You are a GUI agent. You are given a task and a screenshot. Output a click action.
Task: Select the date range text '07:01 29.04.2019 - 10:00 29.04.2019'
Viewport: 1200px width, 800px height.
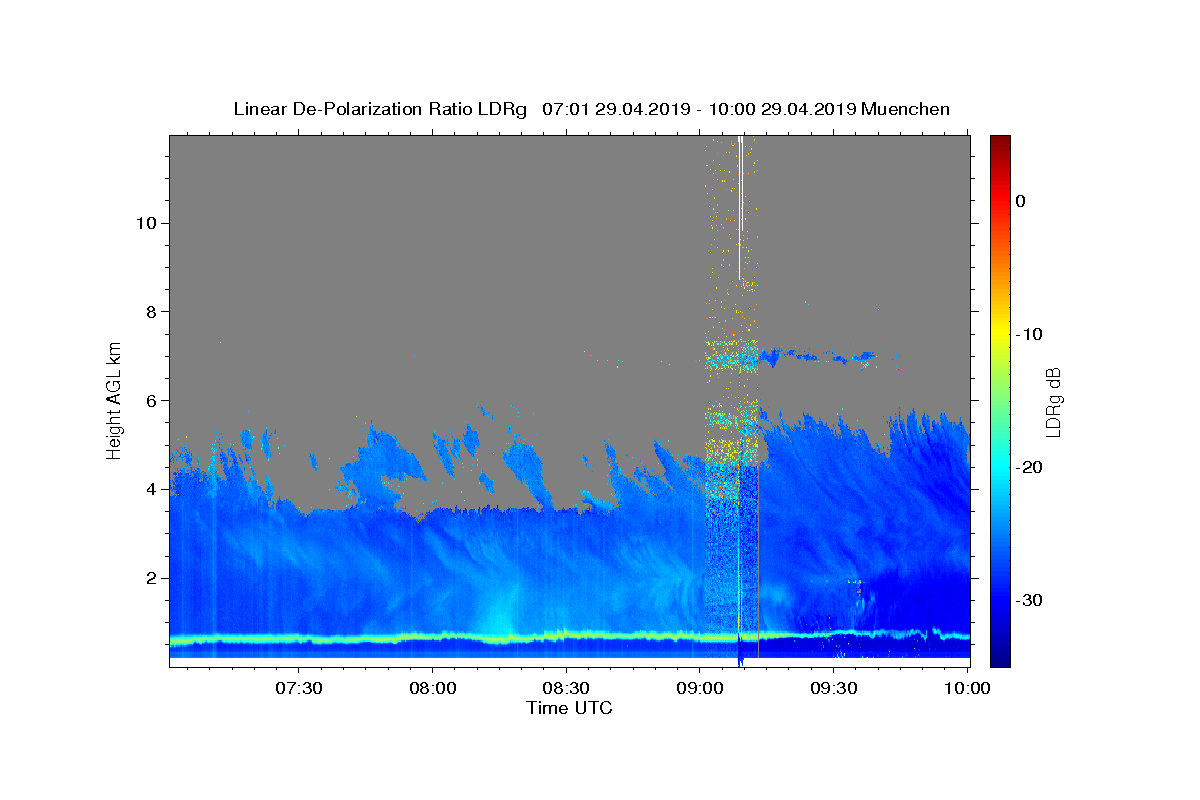point(699,109)
